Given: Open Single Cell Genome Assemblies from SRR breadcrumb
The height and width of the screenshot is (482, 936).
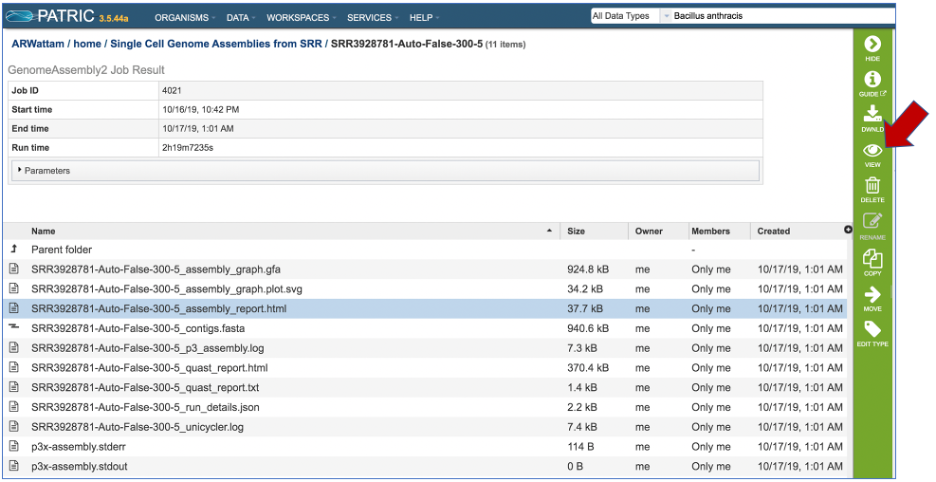Looking at the screenshot, I should 216,44.
